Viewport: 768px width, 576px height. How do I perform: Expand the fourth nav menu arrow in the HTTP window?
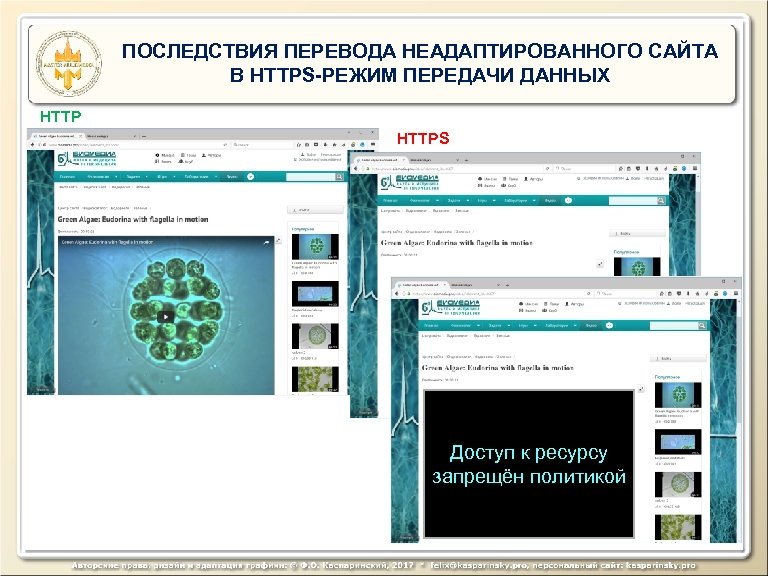point(174,176)
